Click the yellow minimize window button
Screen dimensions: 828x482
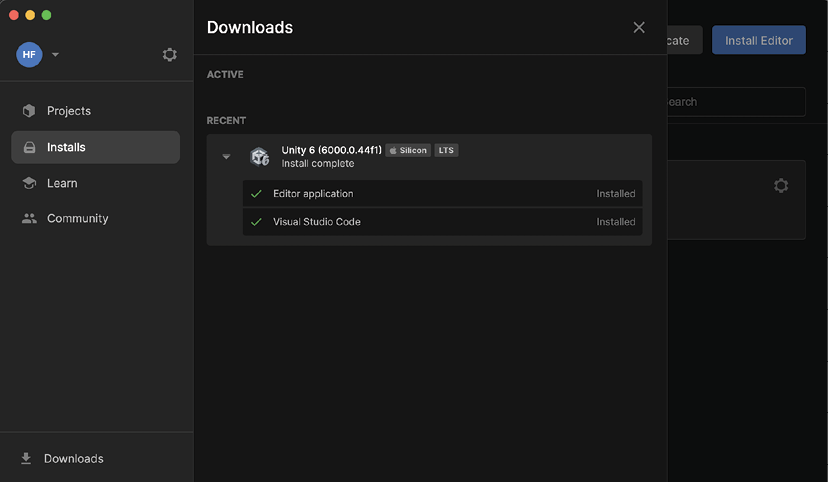(x=30, y=15)
